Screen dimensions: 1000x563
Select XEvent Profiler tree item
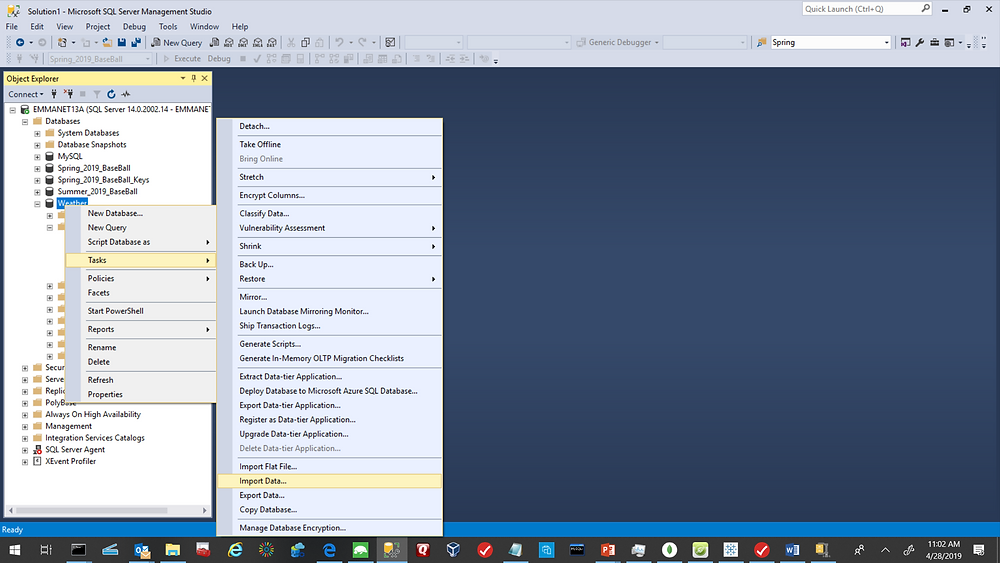point(70,462)
